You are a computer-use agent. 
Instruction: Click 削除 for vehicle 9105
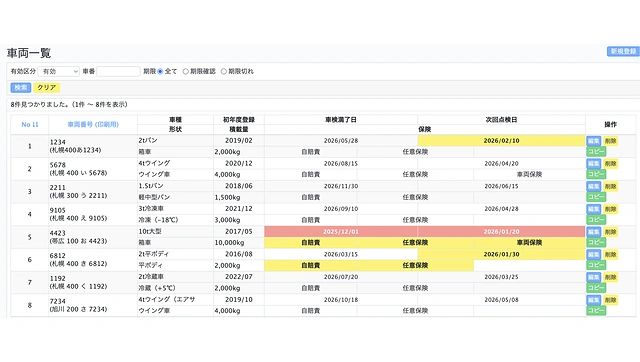pos(611,209)
